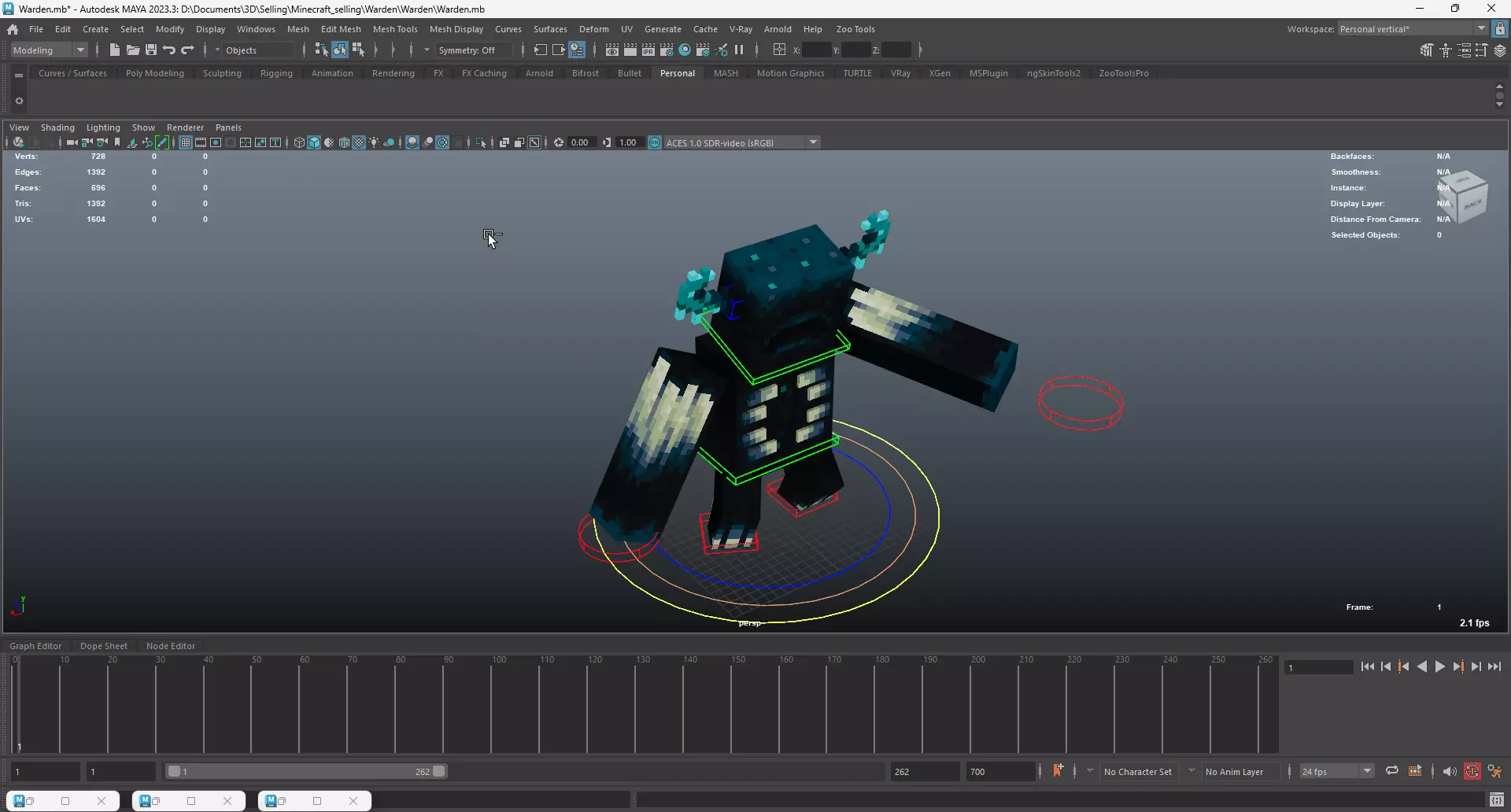Go to start of playback range
This screenshot has width=1511, height=812.
(1368, 666)
